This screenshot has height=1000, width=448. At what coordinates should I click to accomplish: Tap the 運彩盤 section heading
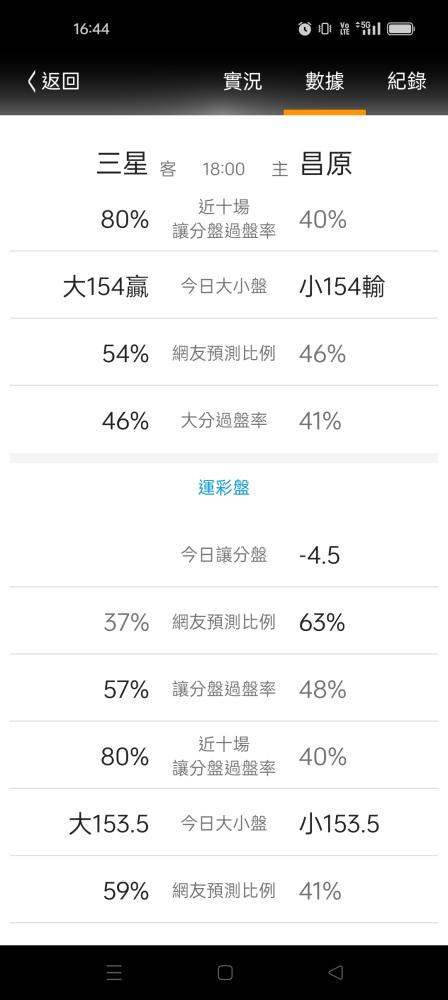[x=223, y=488]
